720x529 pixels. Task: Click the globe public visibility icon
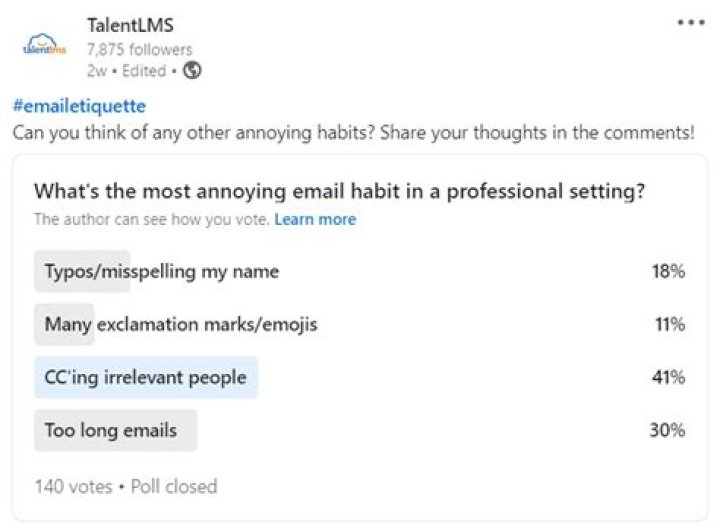tap(193, 70)
